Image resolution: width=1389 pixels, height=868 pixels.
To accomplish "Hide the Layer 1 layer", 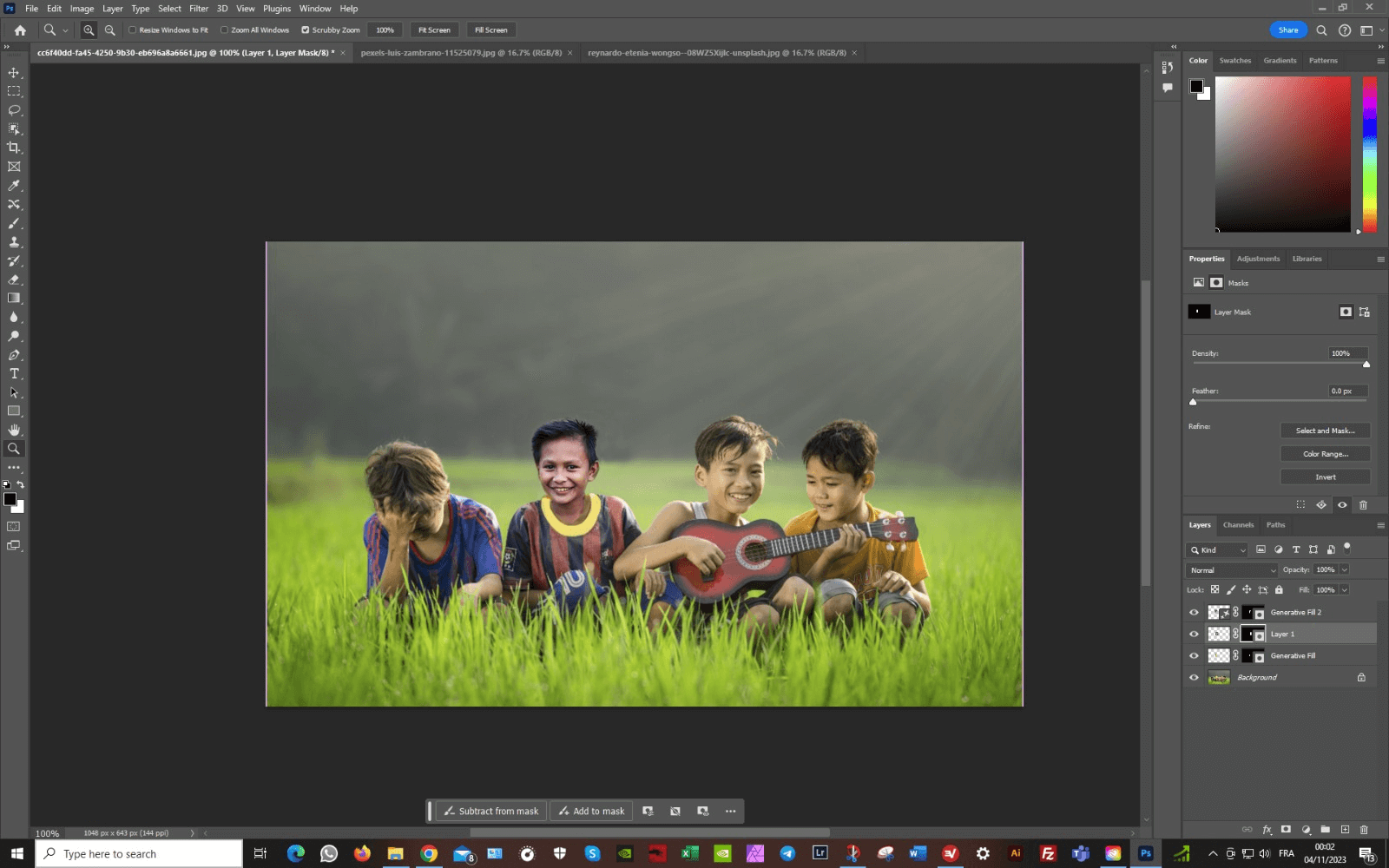I will click(1194, 635).
